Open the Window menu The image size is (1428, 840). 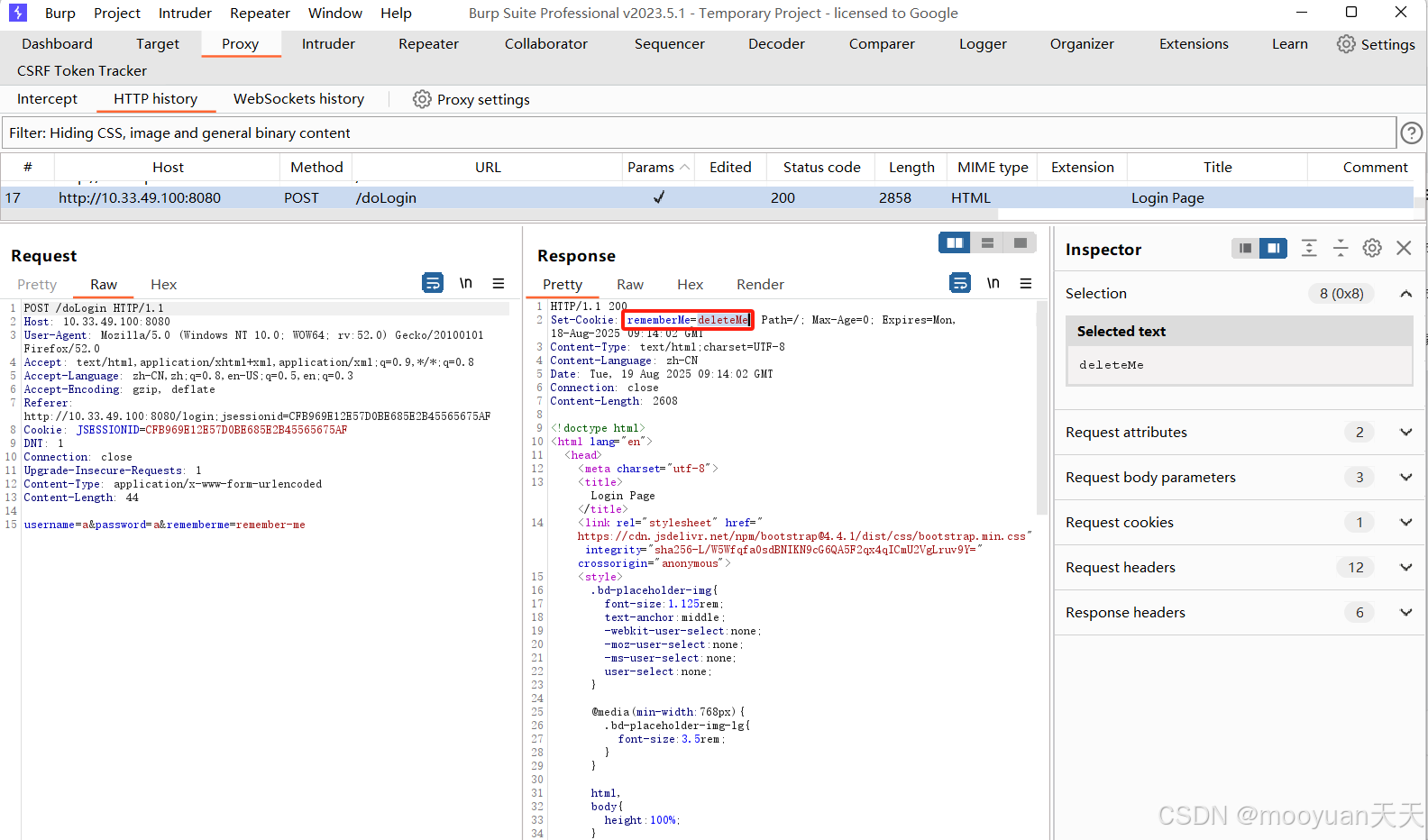(x=335, y=13)
